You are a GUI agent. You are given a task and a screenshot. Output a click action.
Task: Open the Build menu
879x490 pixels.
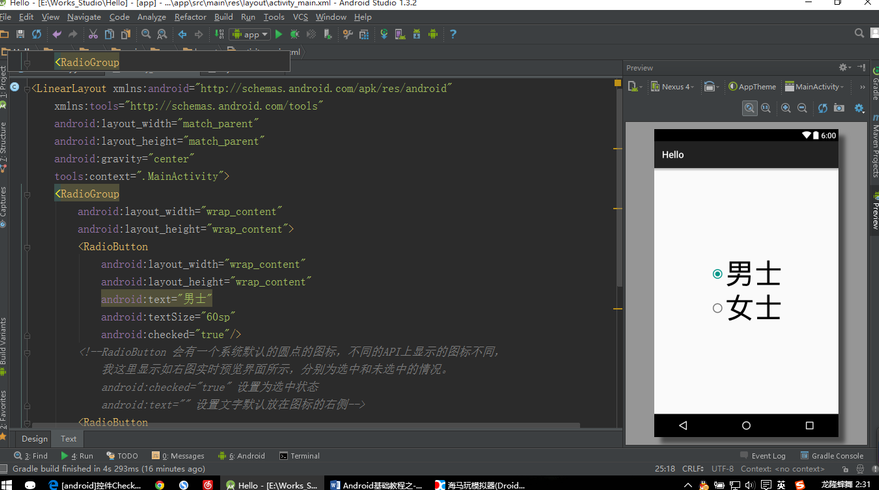(223, 17)
